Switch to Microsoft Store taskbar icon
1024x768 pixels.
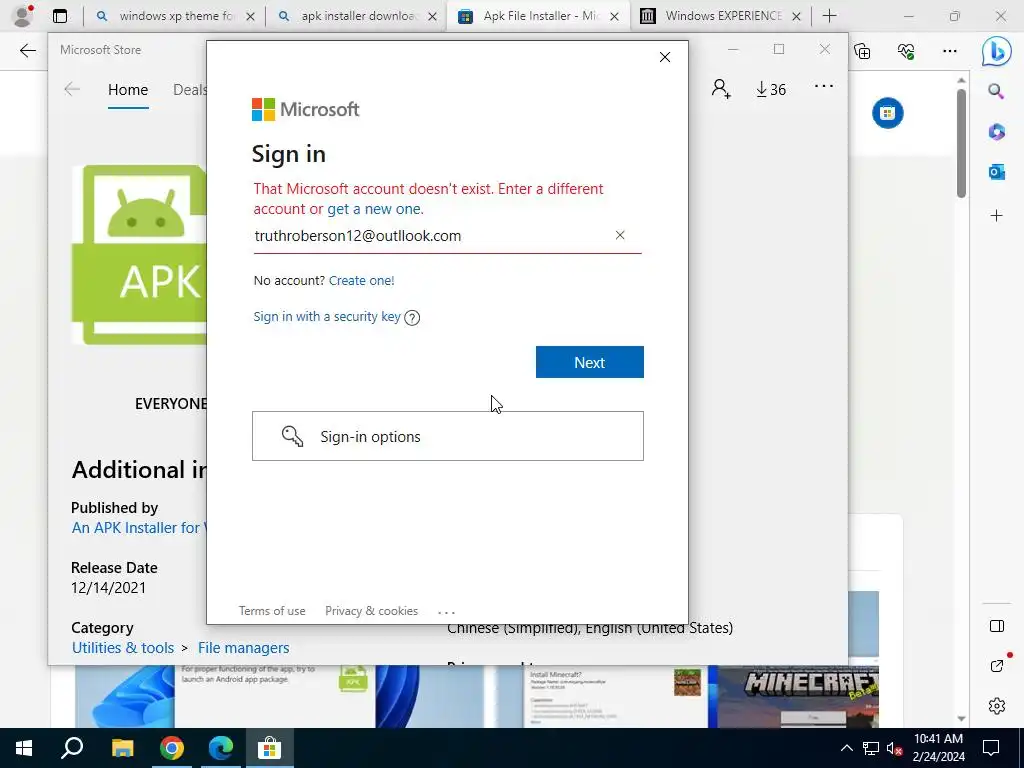(x=269, y=748)
